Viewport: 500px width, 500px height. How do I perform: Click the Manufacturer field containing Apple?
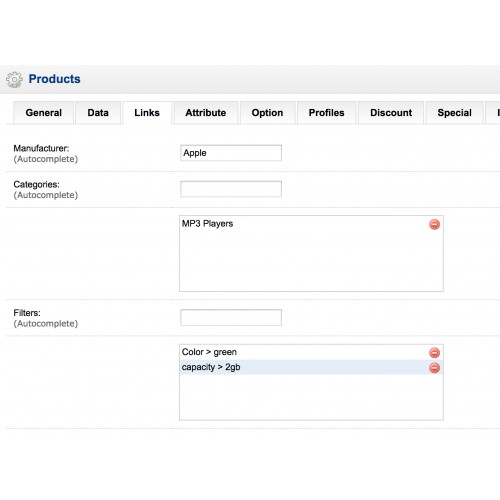pos(231,153)
